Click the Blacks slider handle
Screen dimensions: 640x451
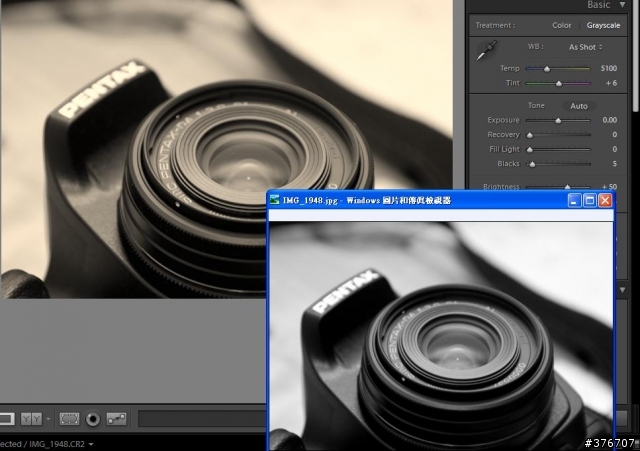coord(532,164)
